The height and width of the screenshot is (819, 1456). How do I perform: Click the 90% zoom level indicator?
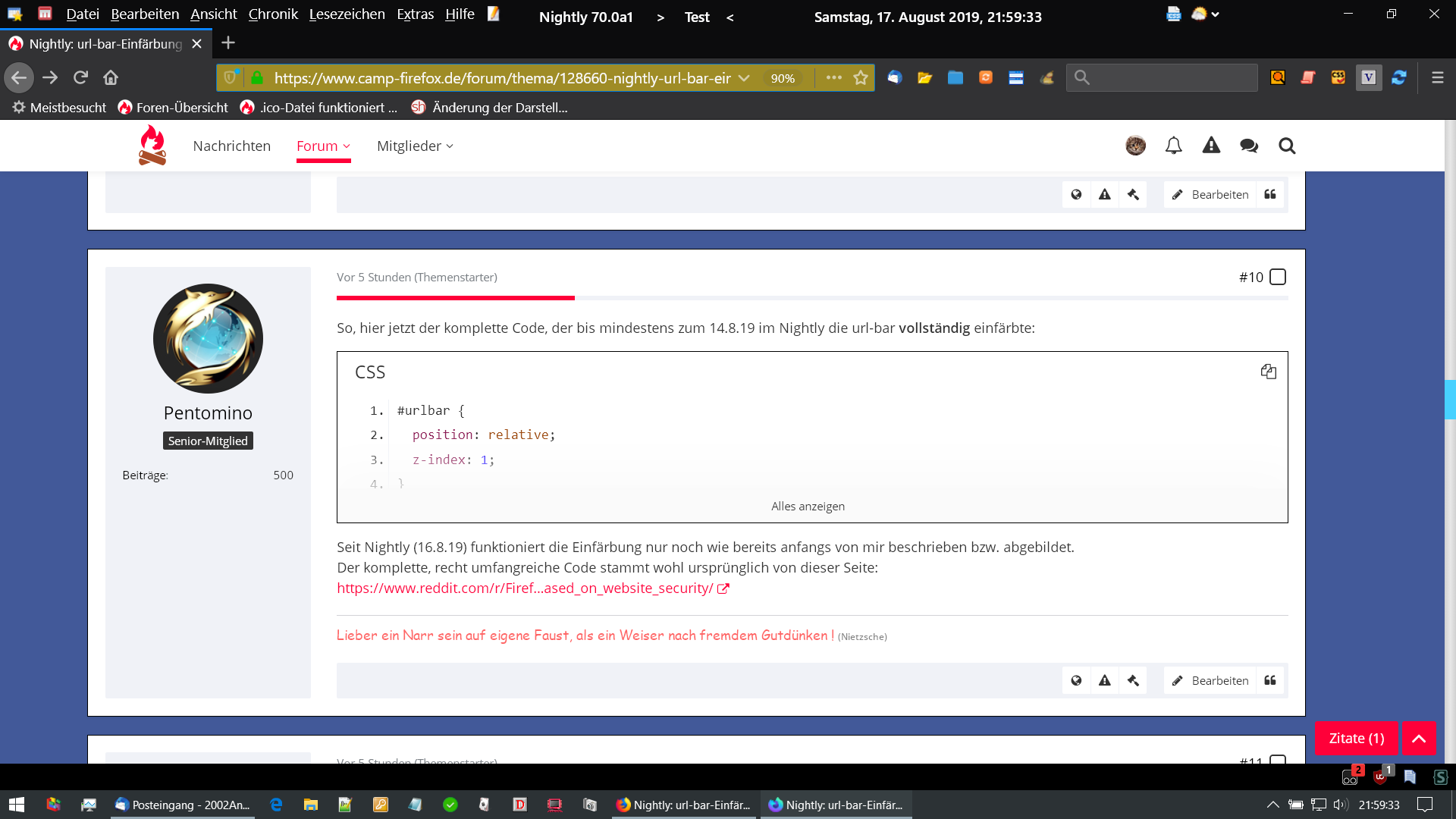tap(783, 78)
